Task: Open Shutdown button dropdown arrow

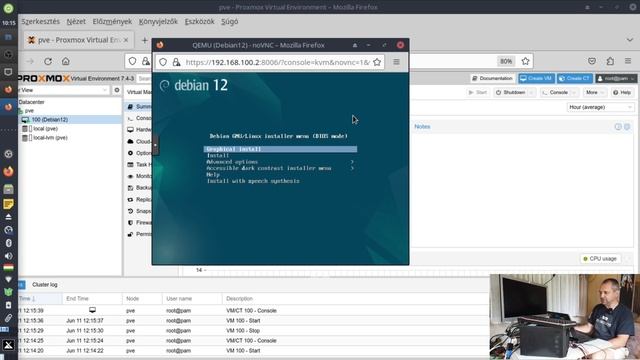Action: pyautogui.click(x=531, y=93)
